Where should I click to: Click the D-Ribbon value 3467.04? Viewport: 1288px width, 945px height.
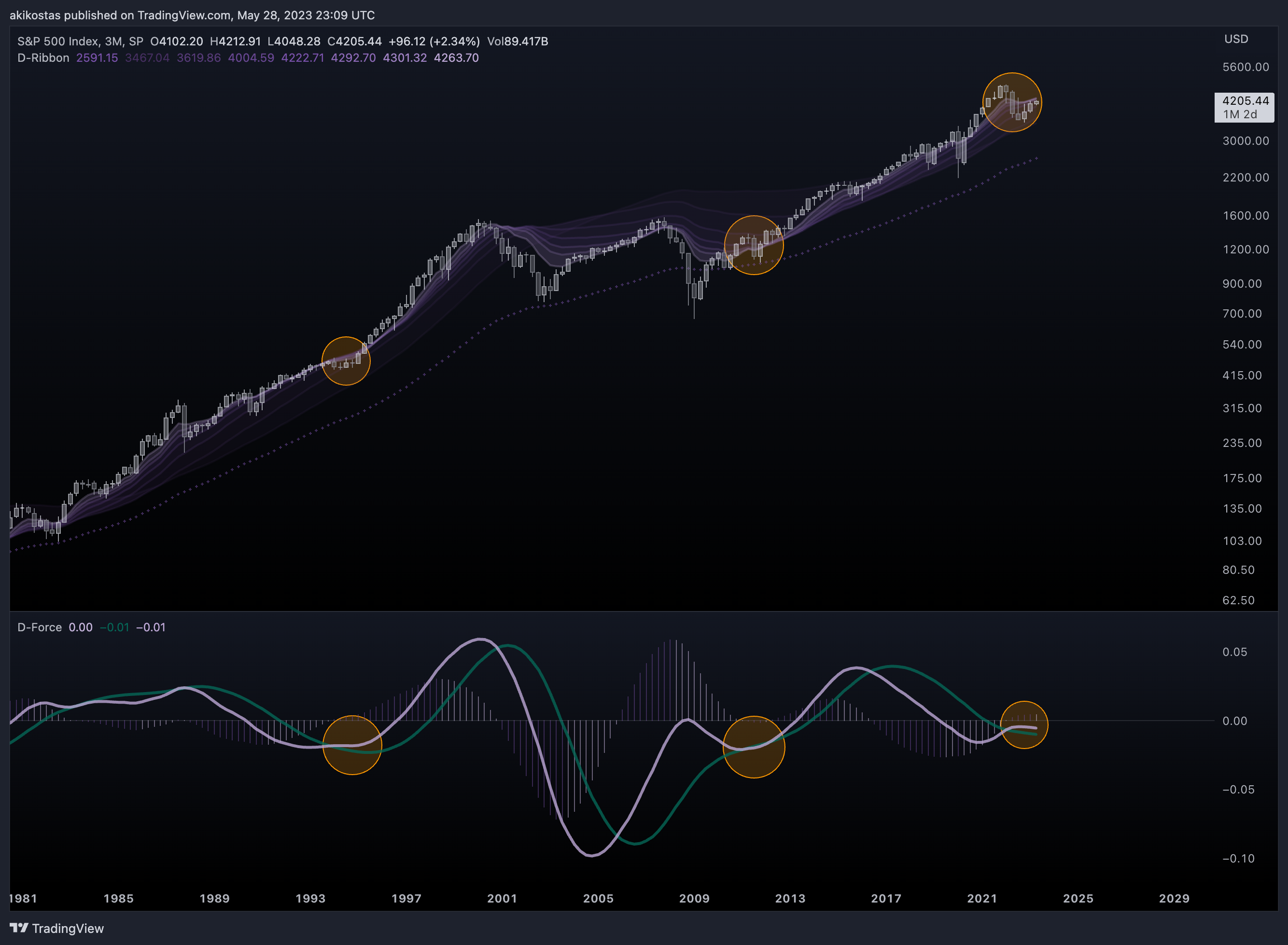pos(147,58)
